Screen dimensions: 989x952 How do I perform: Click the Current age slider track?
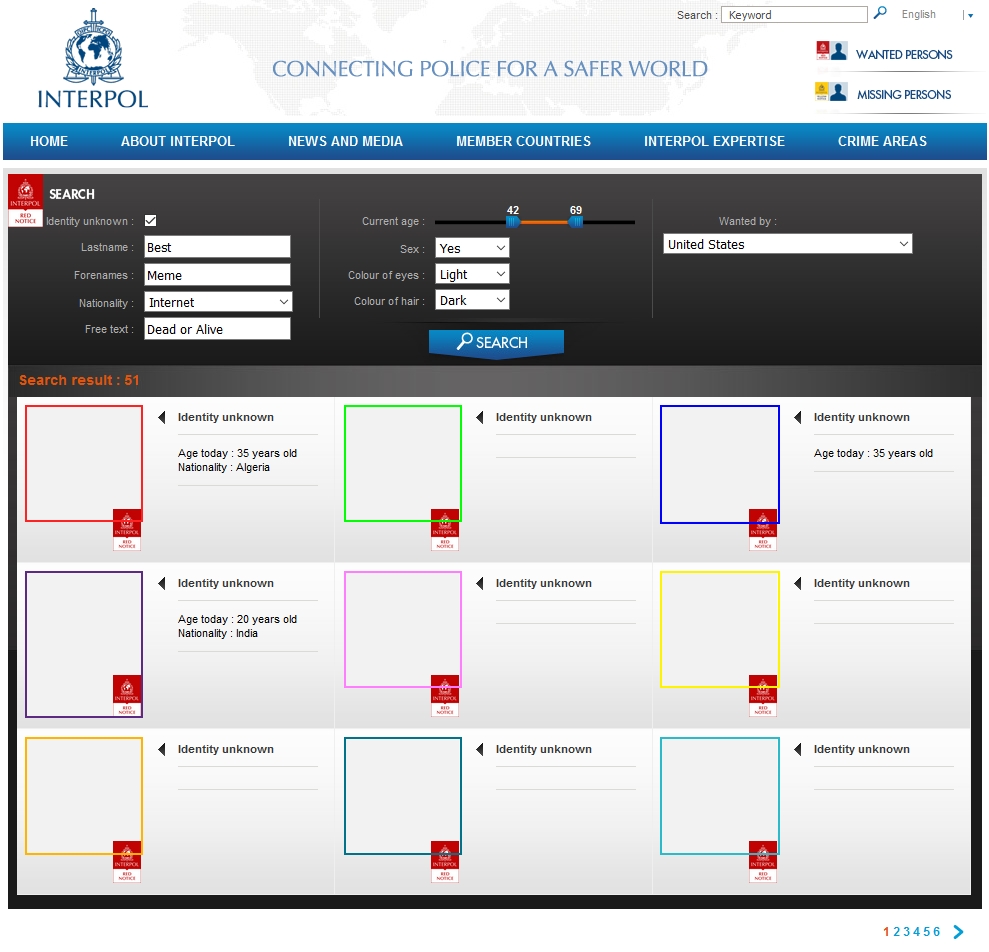pyautogui.click(x=535, y=222)
